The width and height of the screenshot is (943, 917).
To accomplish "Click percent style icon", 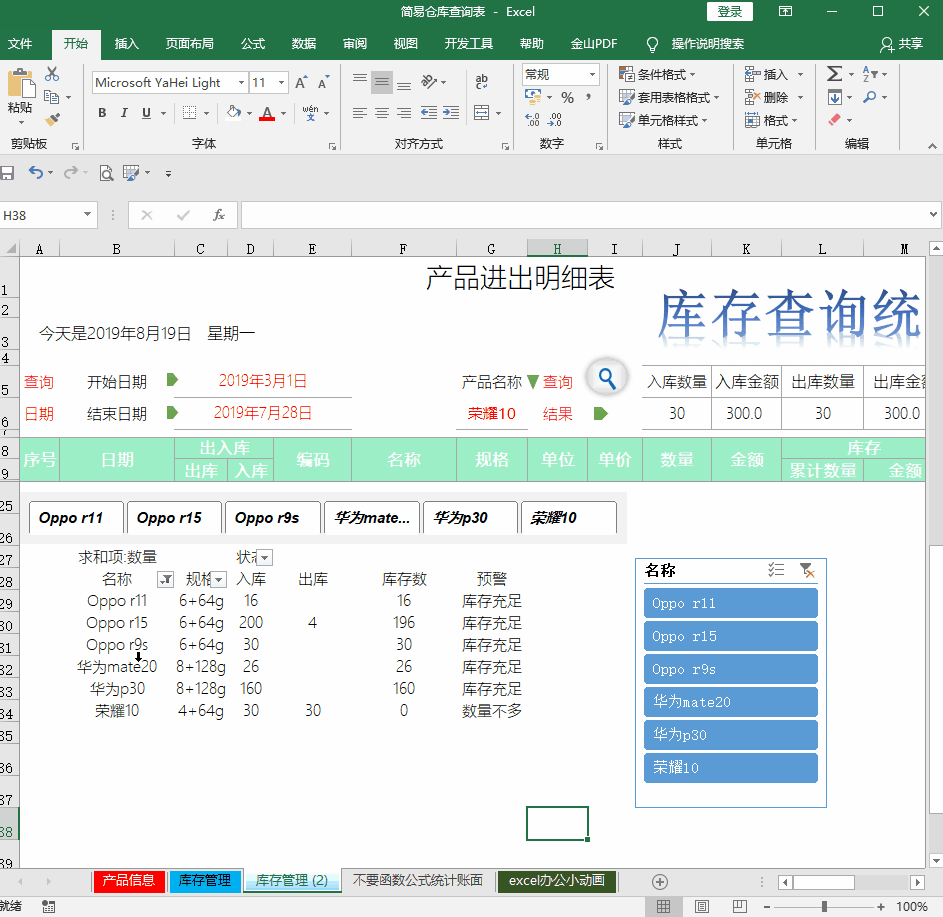I will click(x=567, y=97).
